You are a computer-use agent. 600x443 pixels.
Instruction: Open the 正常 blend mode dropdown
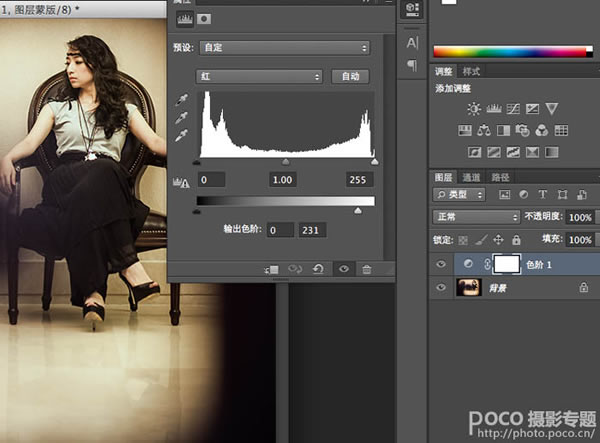(475, 216)
